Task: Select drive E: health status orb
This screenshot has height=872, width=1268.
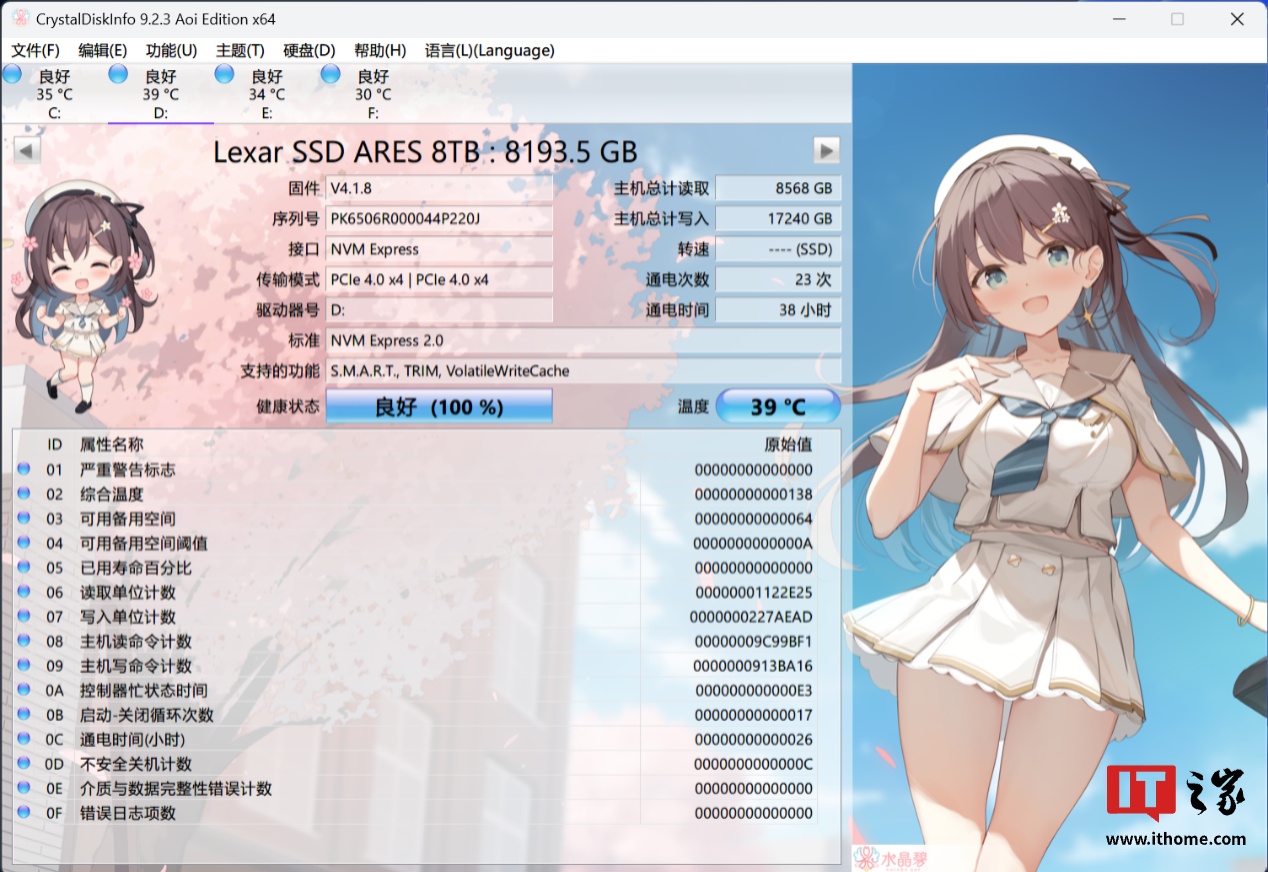Action: click(x=224, y=74)
